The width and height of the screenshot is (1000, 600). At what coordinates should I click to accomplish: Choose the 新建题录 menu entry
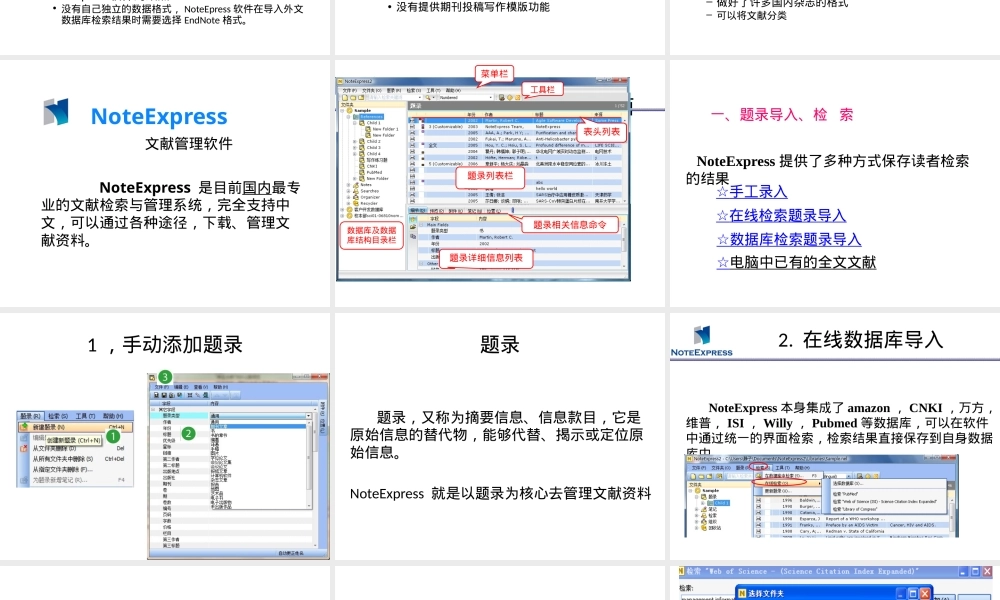click(76, 427)
